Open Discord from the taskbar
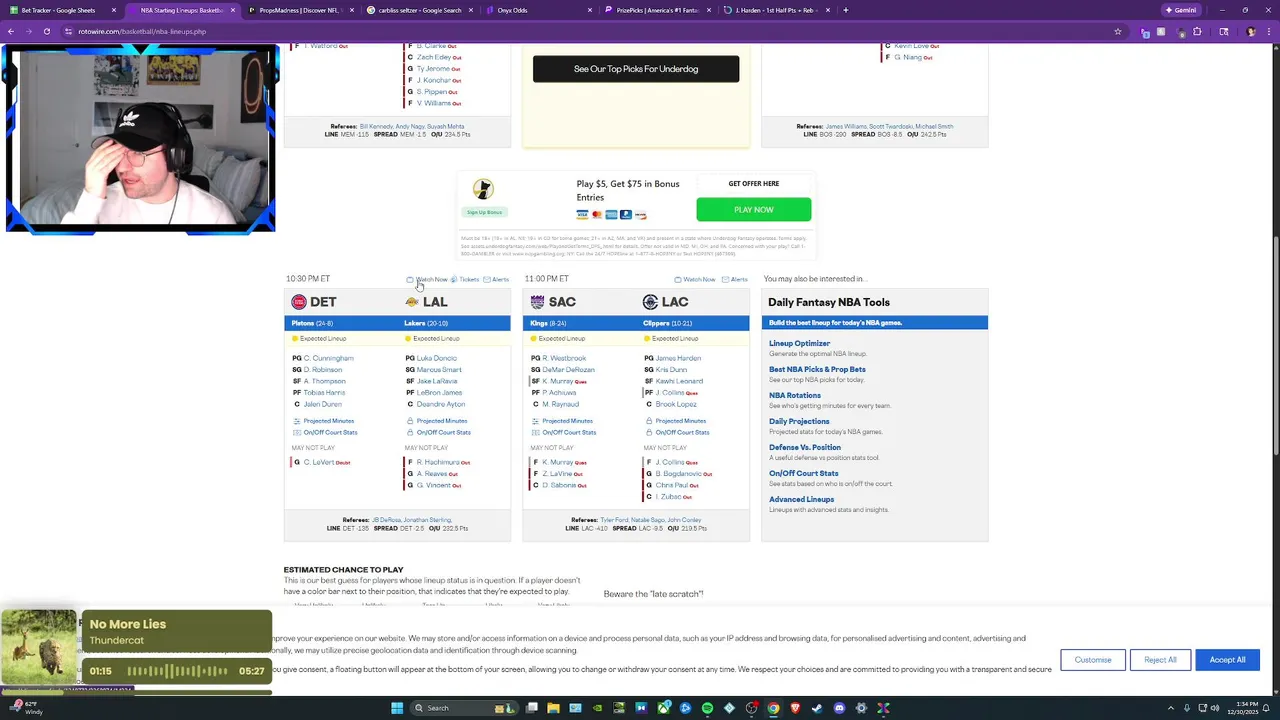1280x720 pixels. 839,708
